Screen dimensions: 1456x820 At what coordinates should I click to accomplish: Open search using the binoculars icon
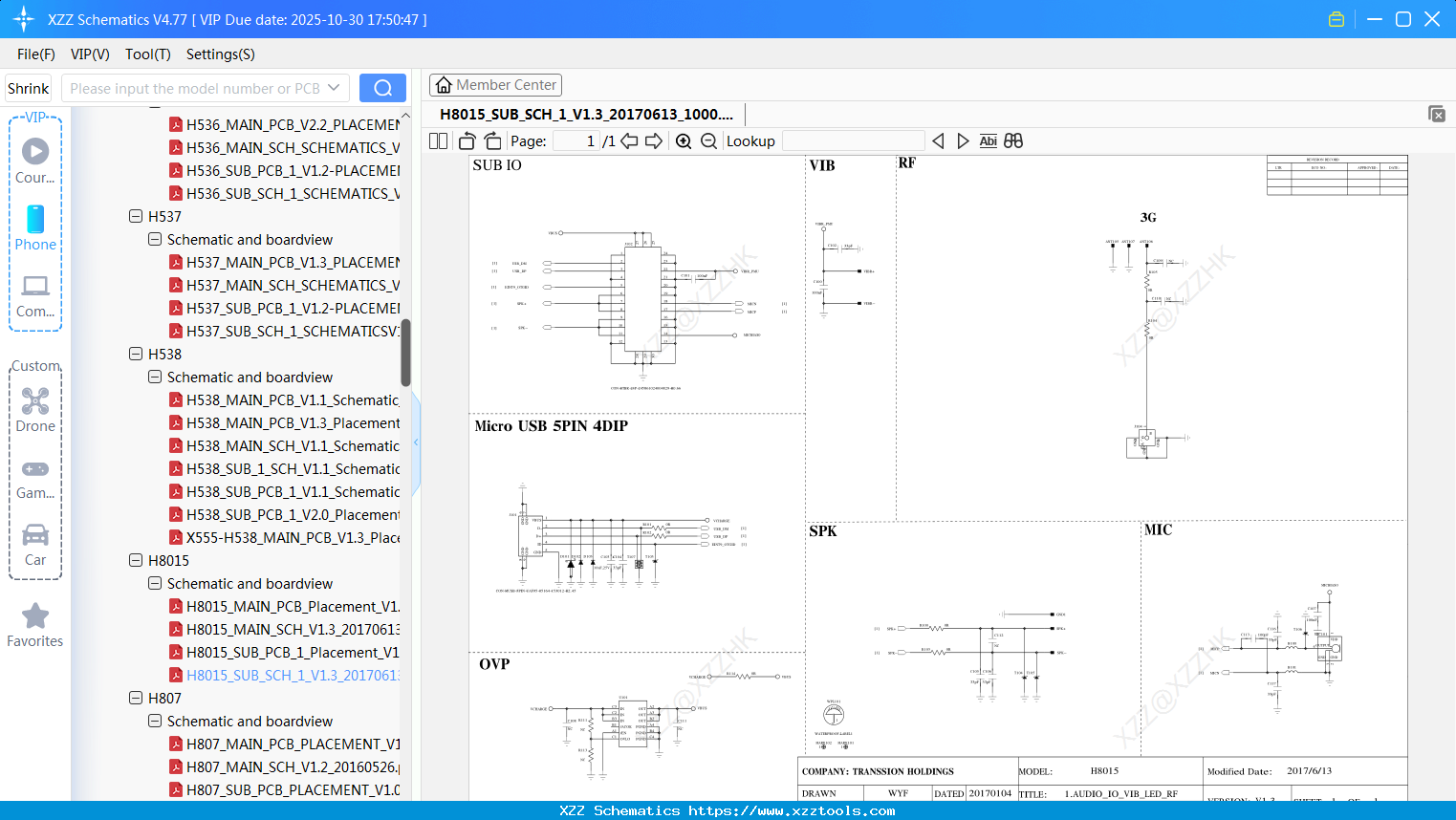click(1013, 140)
